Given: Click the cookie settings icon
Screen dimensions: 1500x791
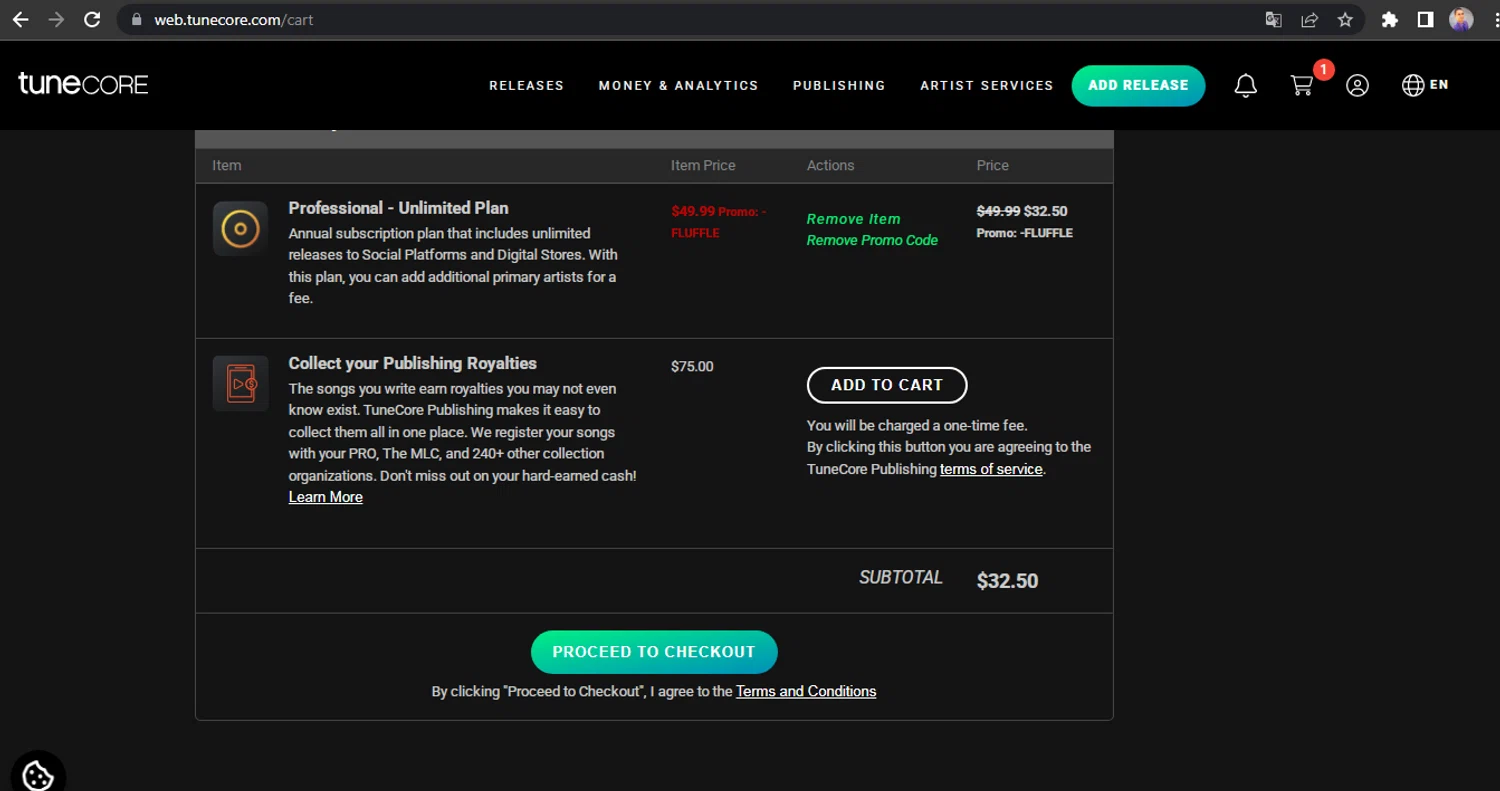Looking at the screenshot, I should tap(37, 774).
